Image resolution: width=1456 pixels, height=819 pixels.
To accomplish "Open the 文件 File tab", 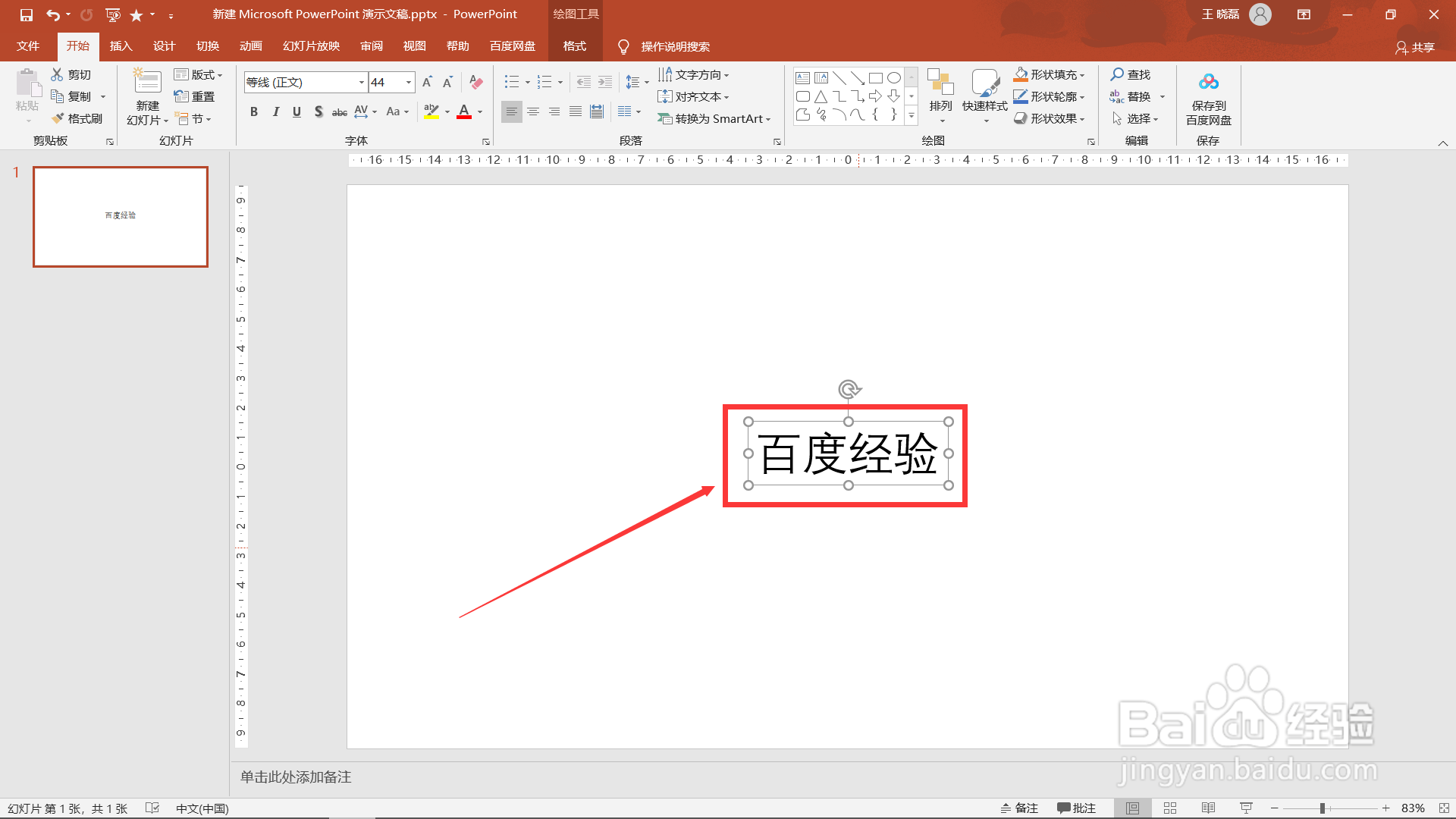I will coord(28,46).
